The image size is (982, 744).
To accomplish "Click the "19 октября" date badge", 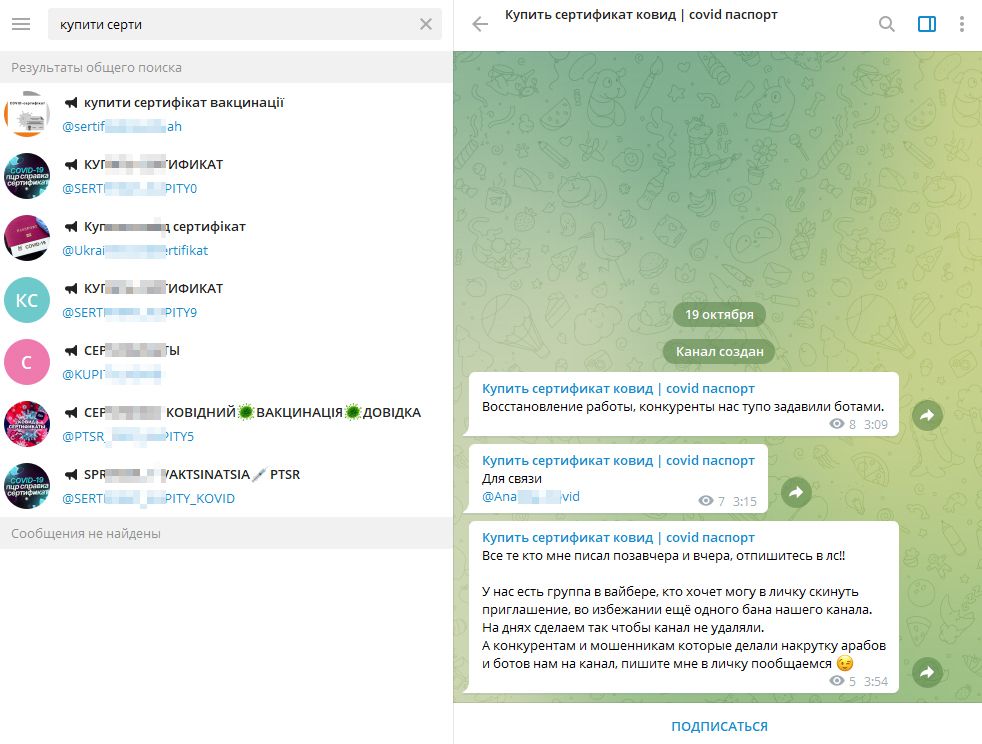I will 718,314.
